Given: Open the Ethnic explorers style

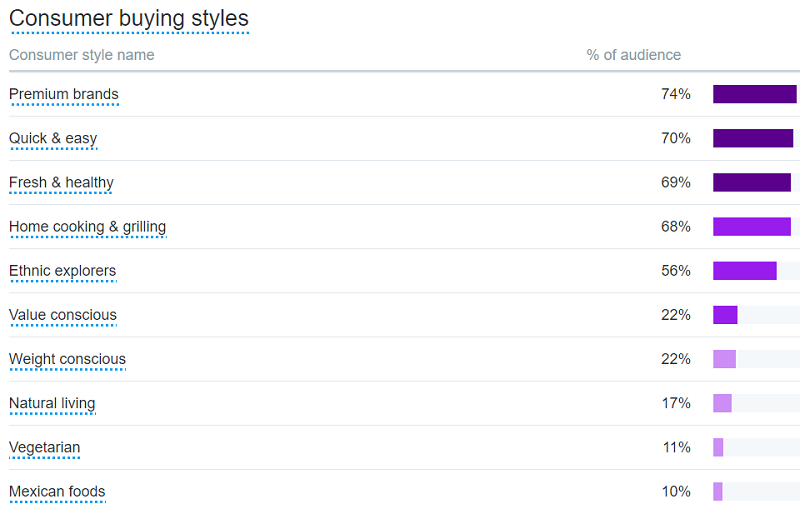Looking at the screenshot, I should coord(62,271).
